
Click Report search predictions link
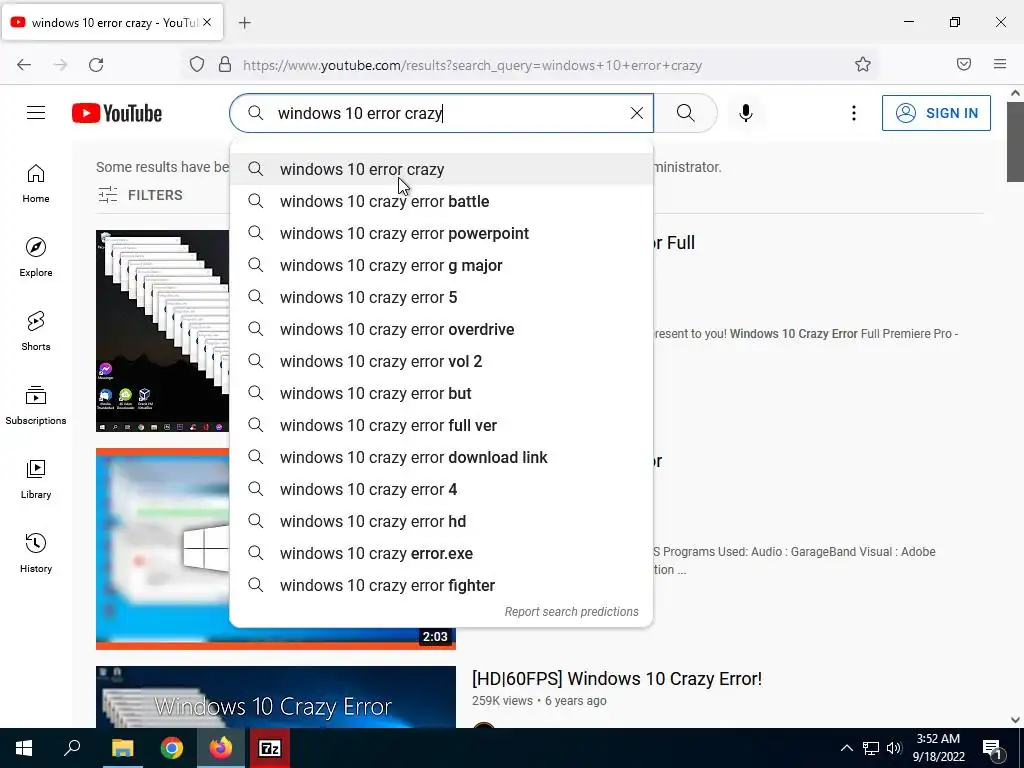571,612
